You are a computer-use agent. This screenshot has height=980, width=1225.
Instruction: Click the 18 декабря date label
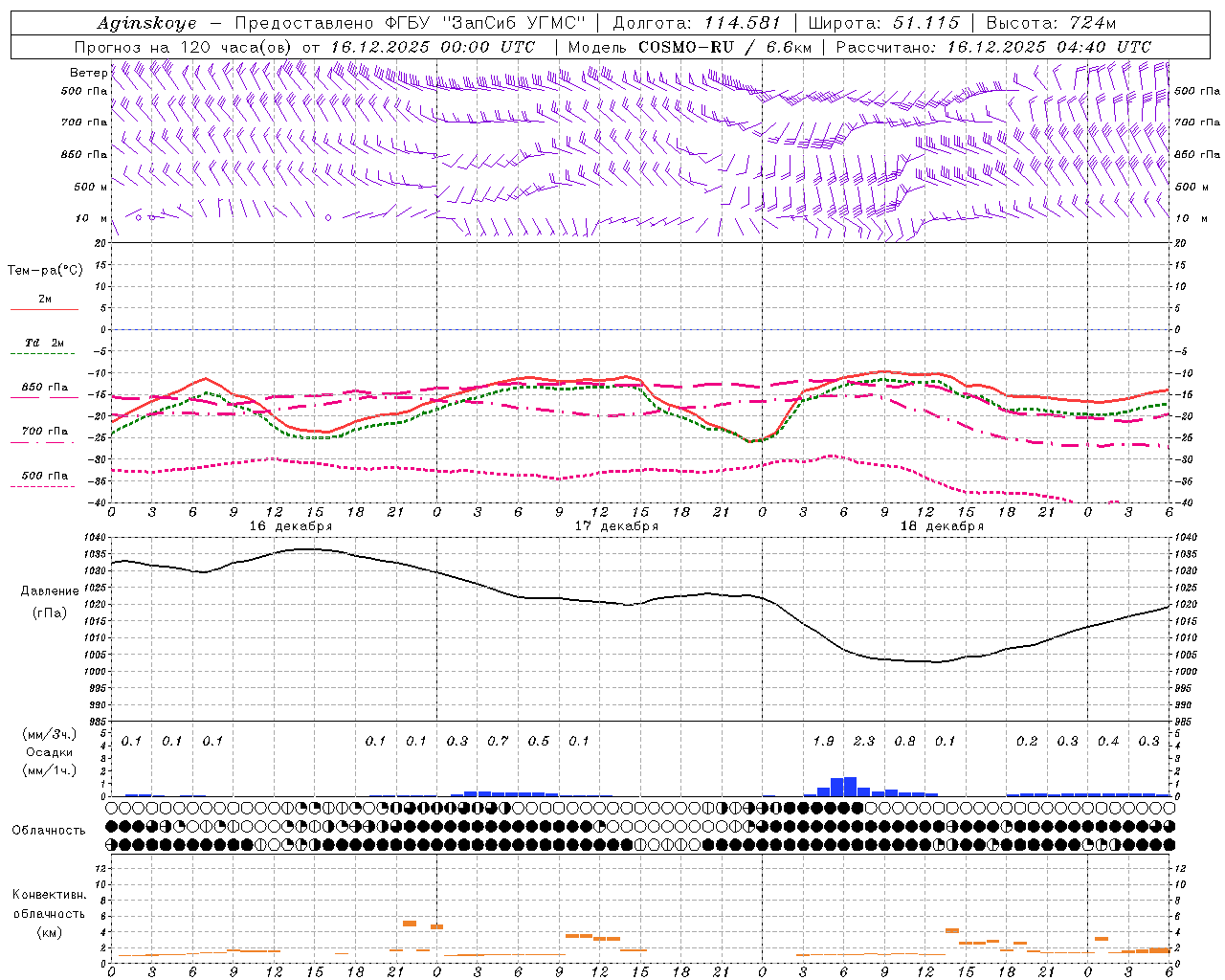[x=942, y=526]
